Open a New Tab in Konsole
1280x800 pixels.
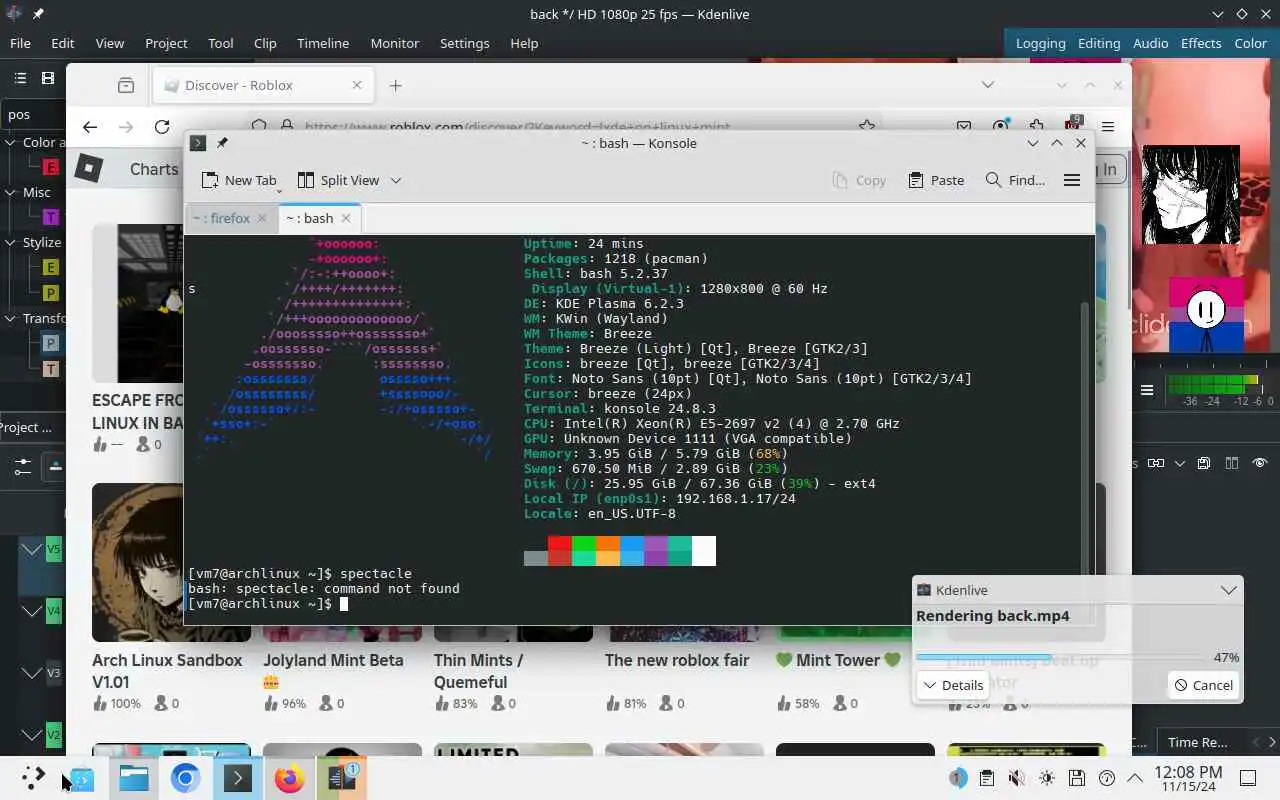pos(239,180)
